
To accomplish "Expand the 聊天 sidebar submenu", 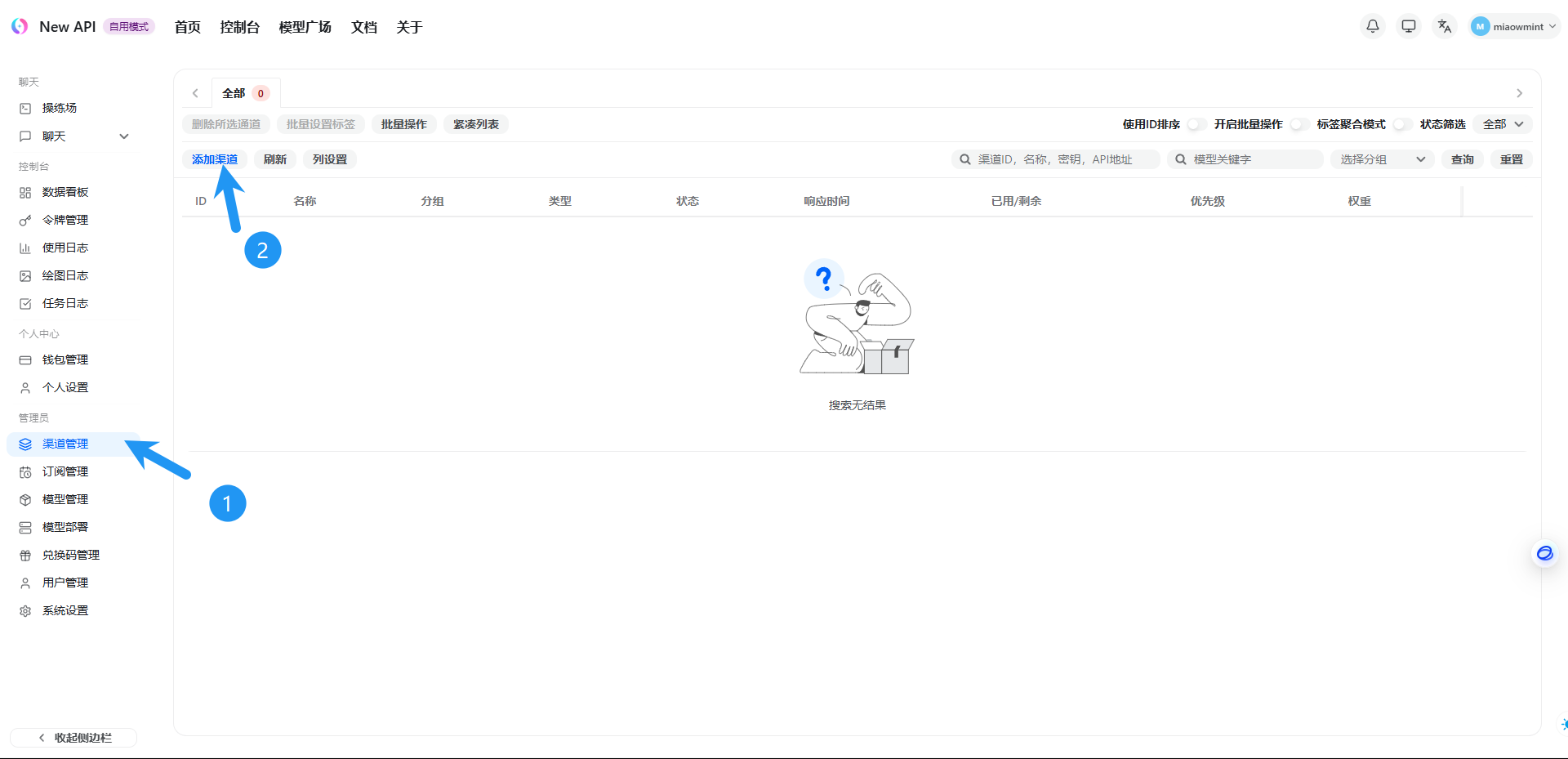I will [x=124, y=136].
